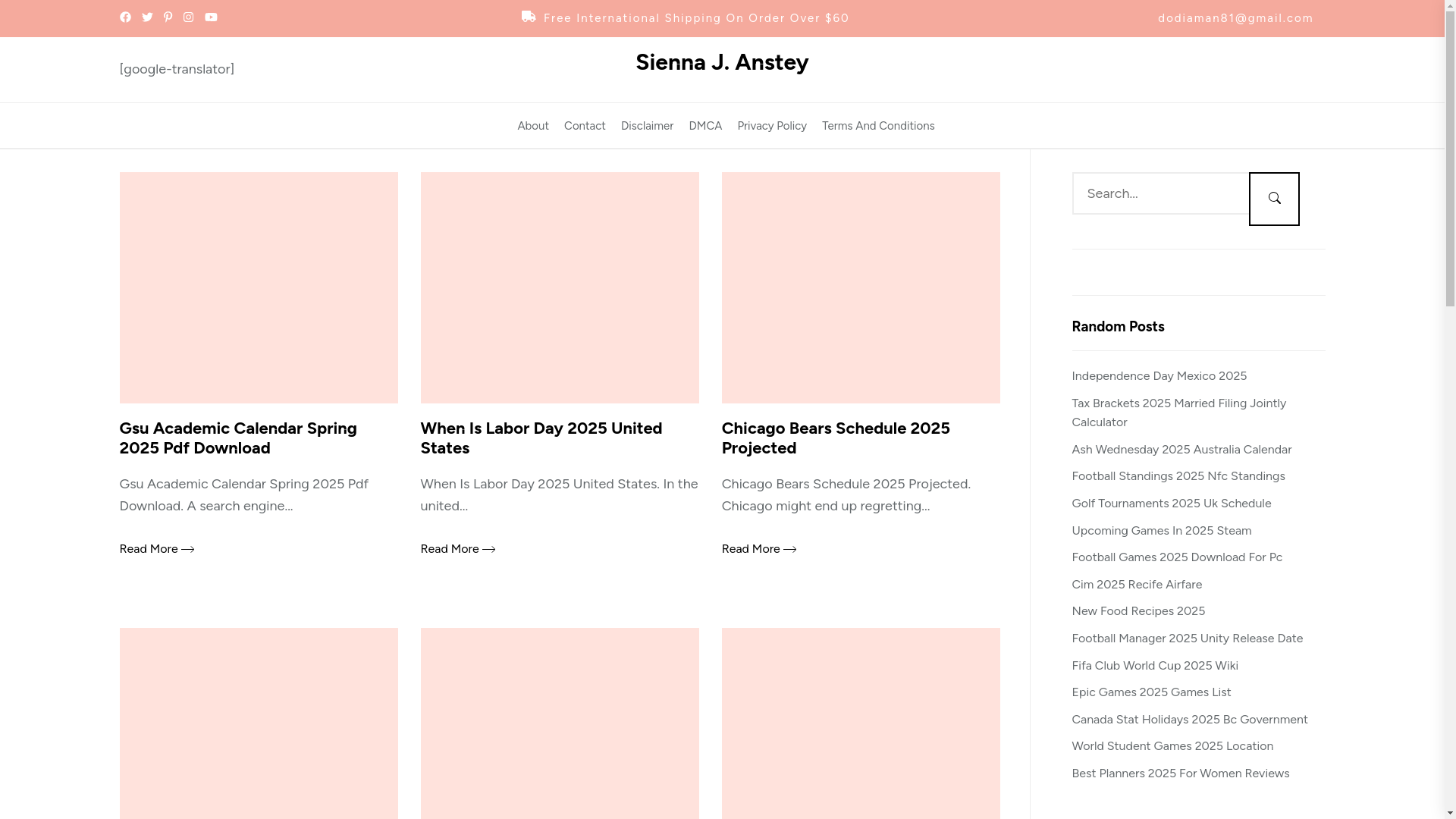Click the Random Posts heading

(x=1118, y=327)
